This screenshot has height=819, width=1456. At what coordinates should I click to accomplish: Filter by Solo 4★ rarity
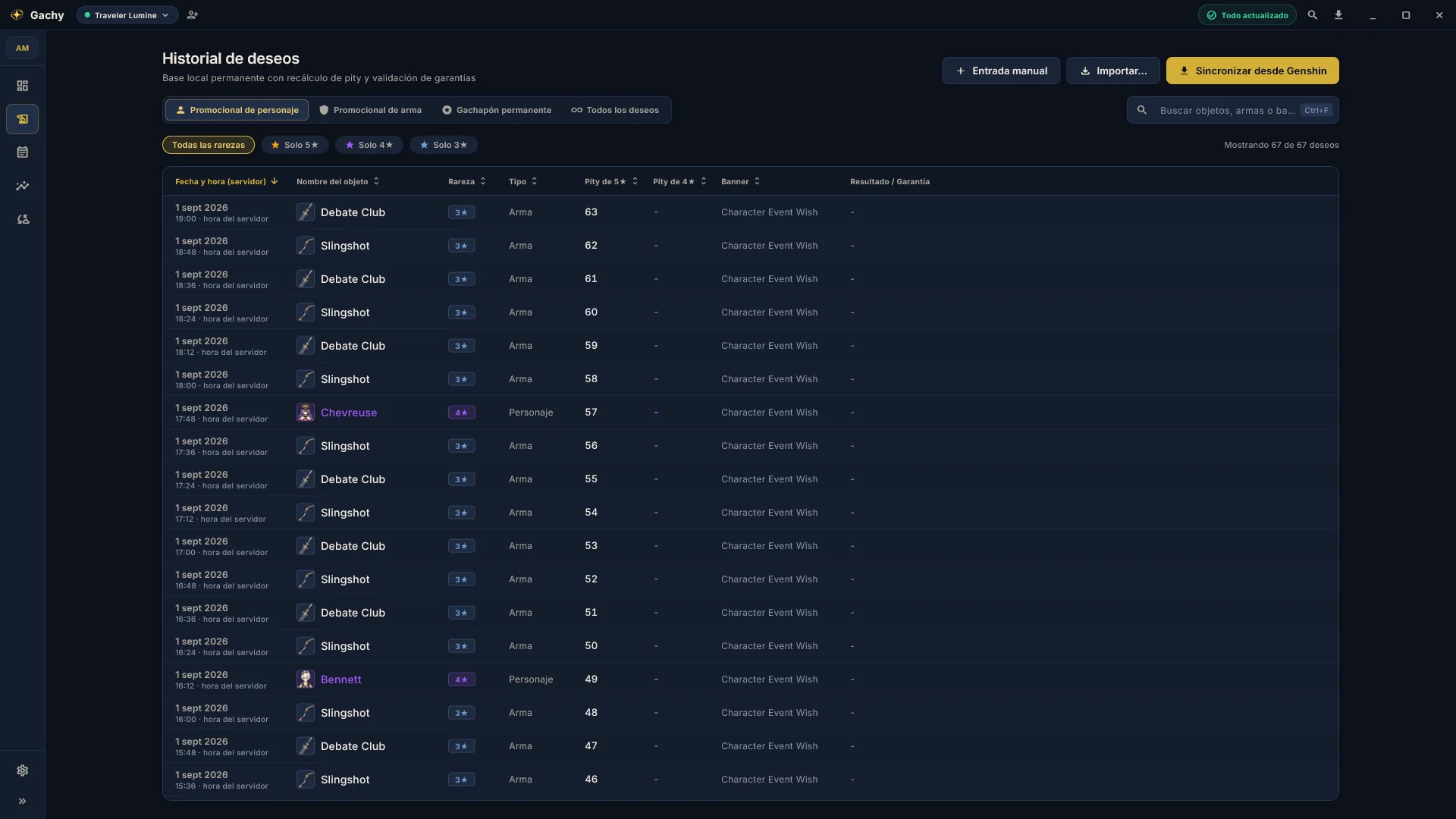pyautogui.click(x=369, y=145)
